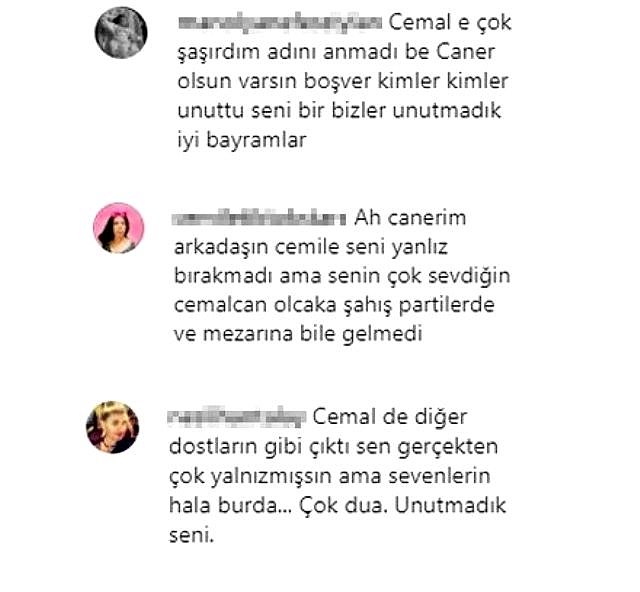Screen dimensions: 640x592
Task: Click the line 'unuttu seni bir bizler unutmadık'
Action: click(x=339, y=111)
